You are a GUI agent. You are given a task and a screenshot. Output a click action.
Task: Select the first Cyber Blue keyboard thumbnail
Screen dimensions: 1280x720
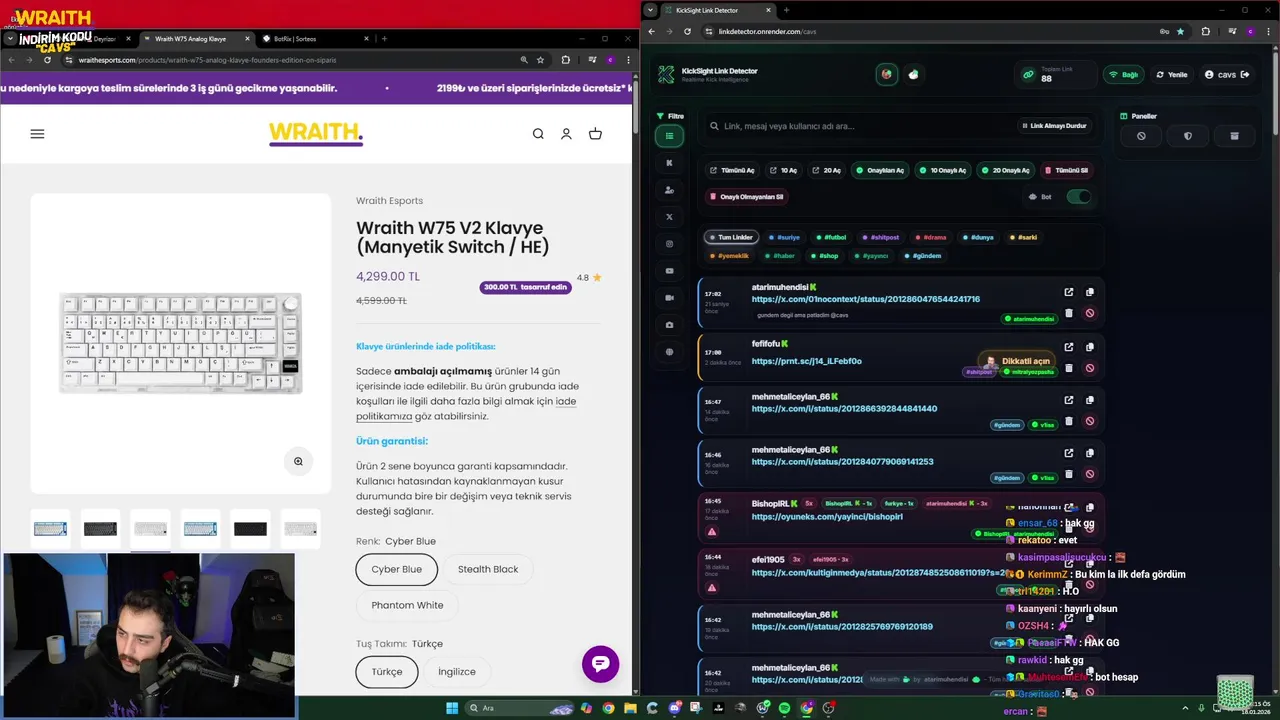coord(51,529)
